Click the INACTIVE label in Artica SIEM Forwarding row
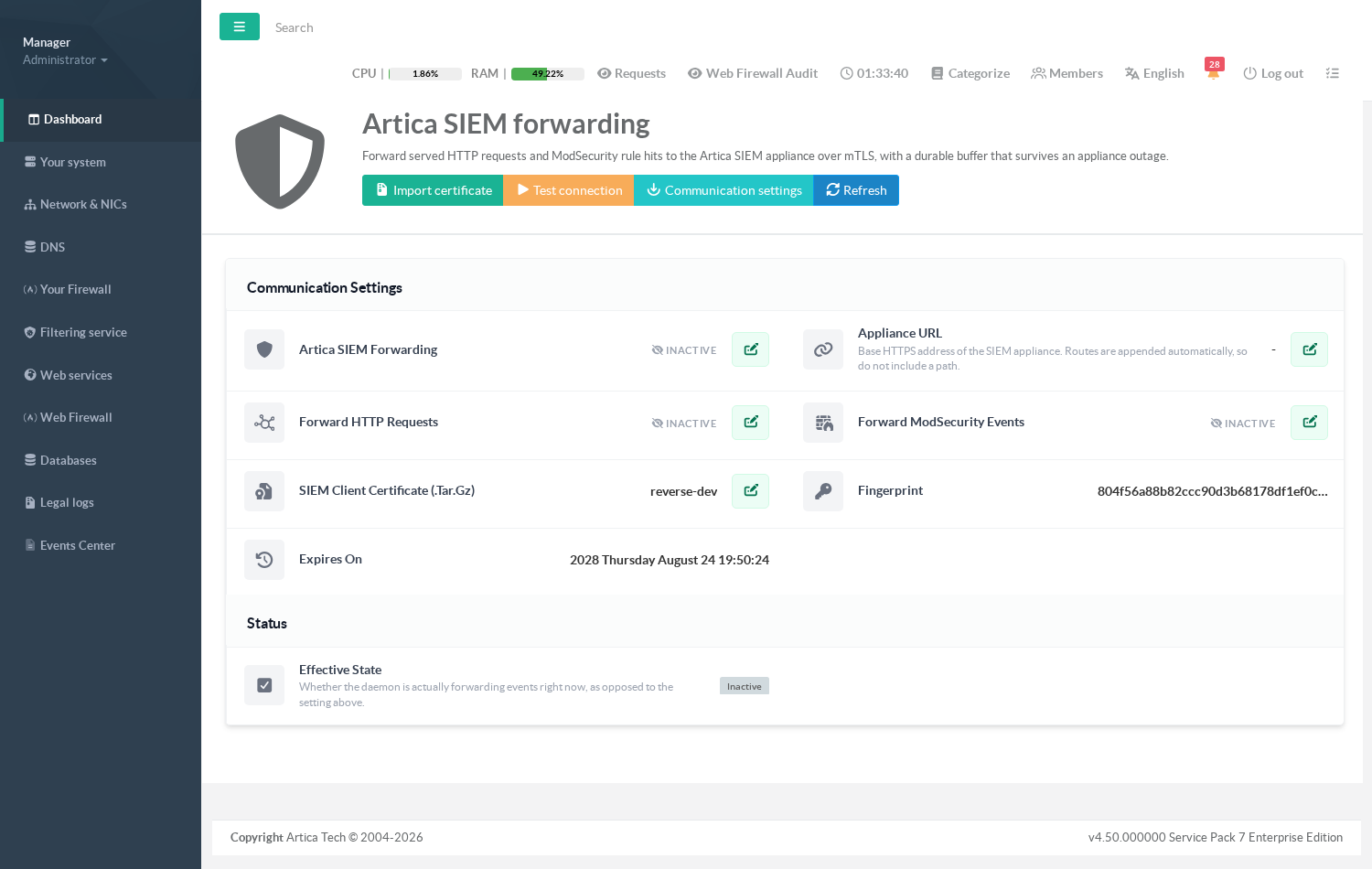Screen dimensions: 1372x869 (x=684, y=350)
